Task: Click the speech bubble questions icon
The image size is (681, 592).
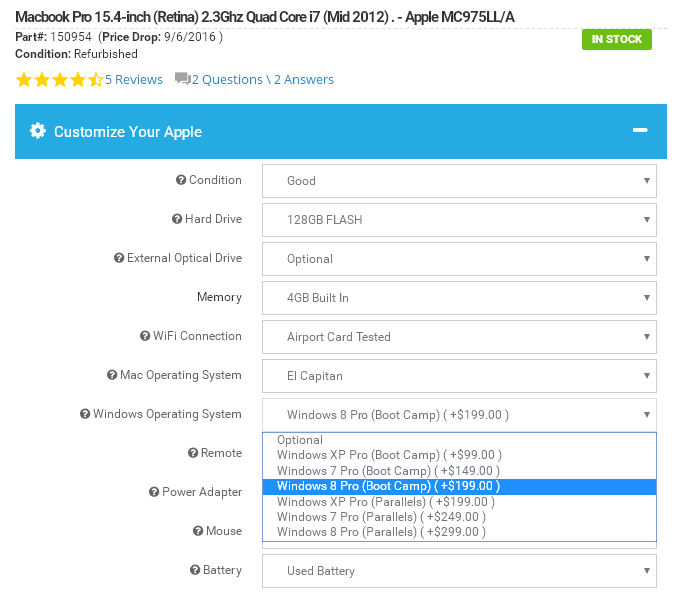Action: [182, 79]
